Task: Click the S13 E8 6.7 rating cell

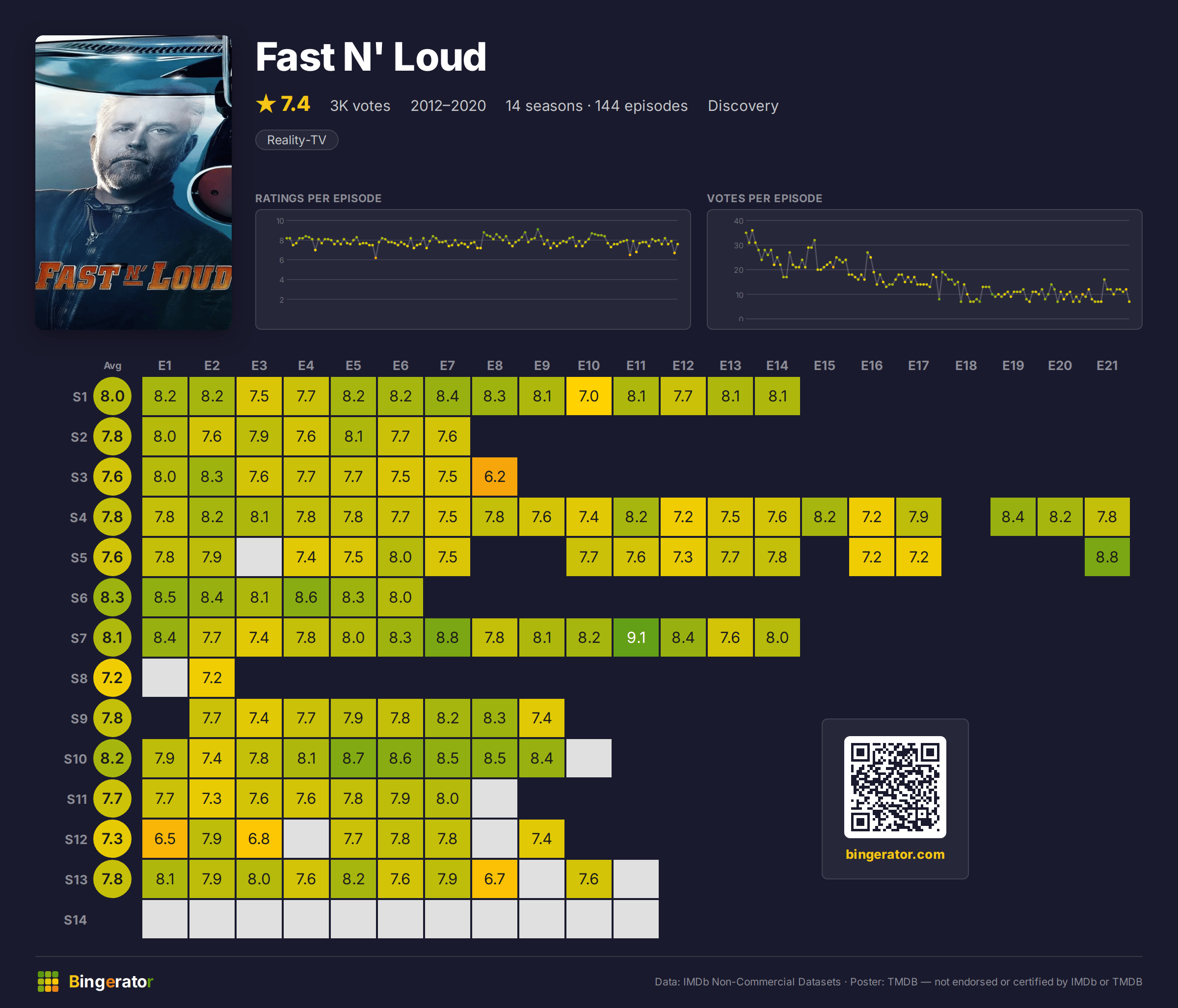Action: 495,879
